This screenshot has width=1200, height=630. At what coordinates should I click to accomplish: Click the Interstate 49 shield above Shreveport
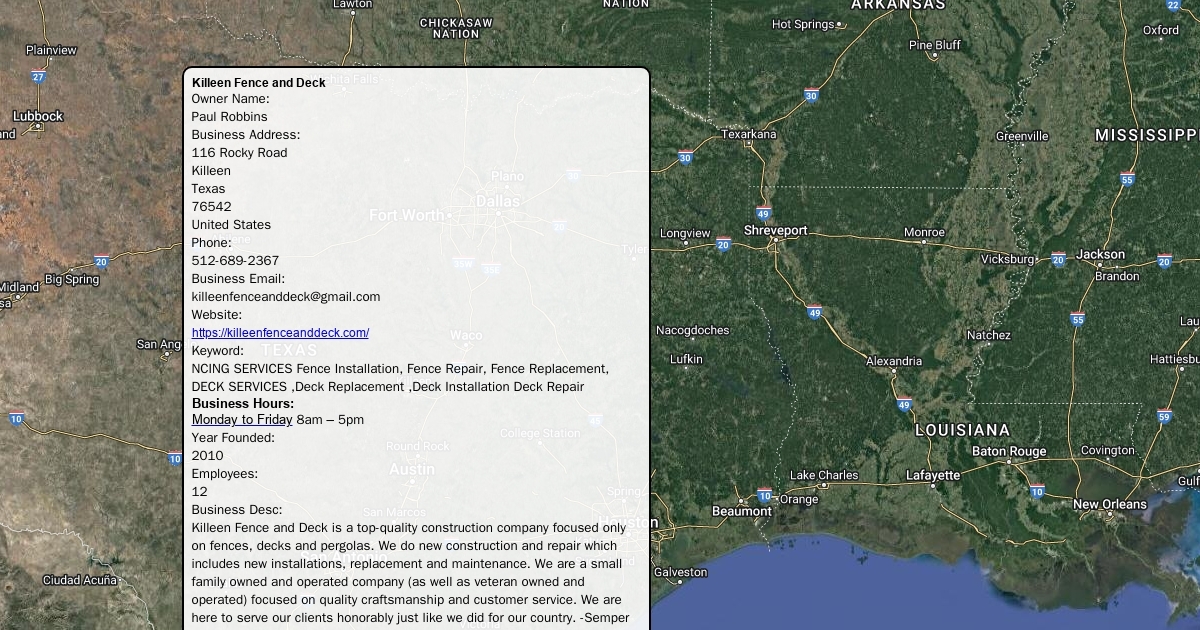coord(764,213)
